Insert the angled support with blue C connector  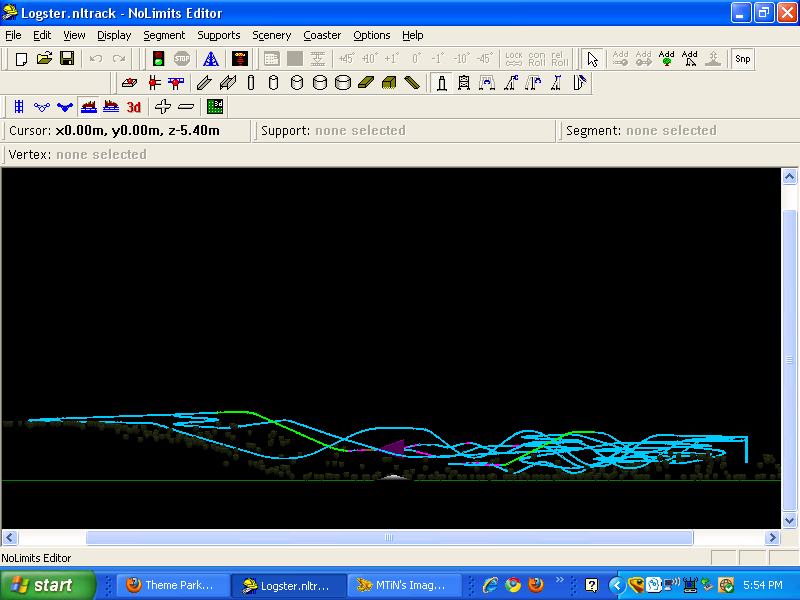pos(510,83)
